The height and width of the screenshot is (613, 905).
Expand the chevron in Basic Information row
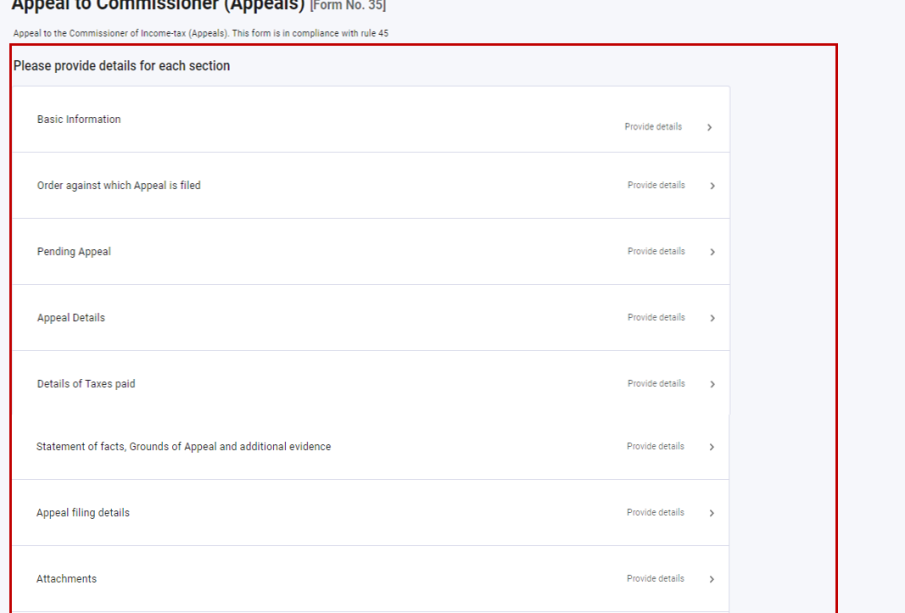point(710,127)
